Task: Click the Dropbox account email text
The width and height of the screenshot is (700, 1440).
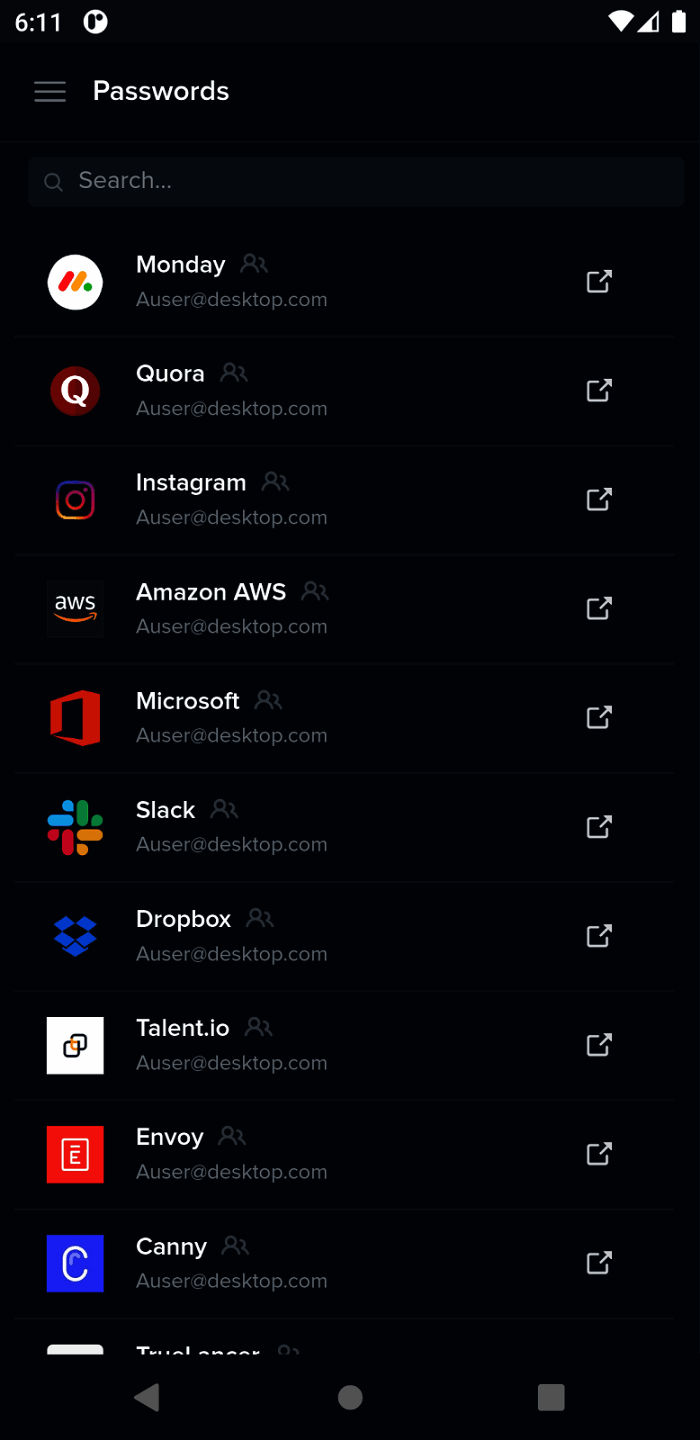Action: coord(231,954)
